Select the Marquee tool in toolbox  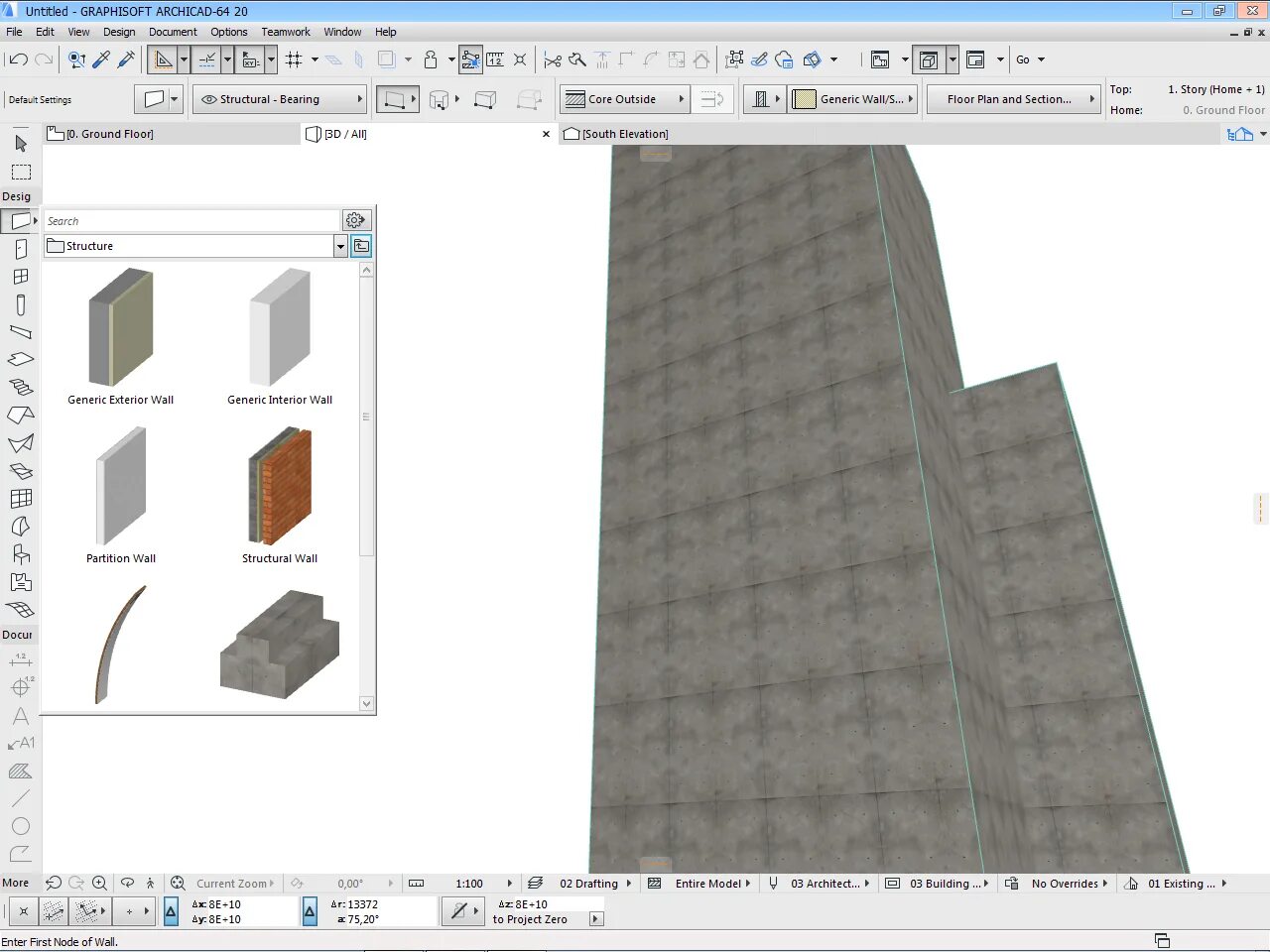click(x=21, y=172)
